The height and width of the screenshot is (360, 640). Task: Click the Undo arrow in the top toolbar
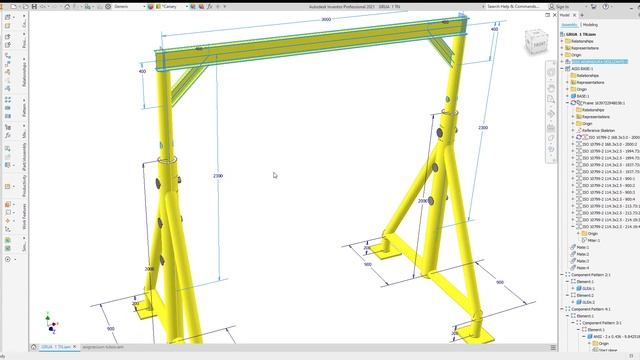point(43,7)
